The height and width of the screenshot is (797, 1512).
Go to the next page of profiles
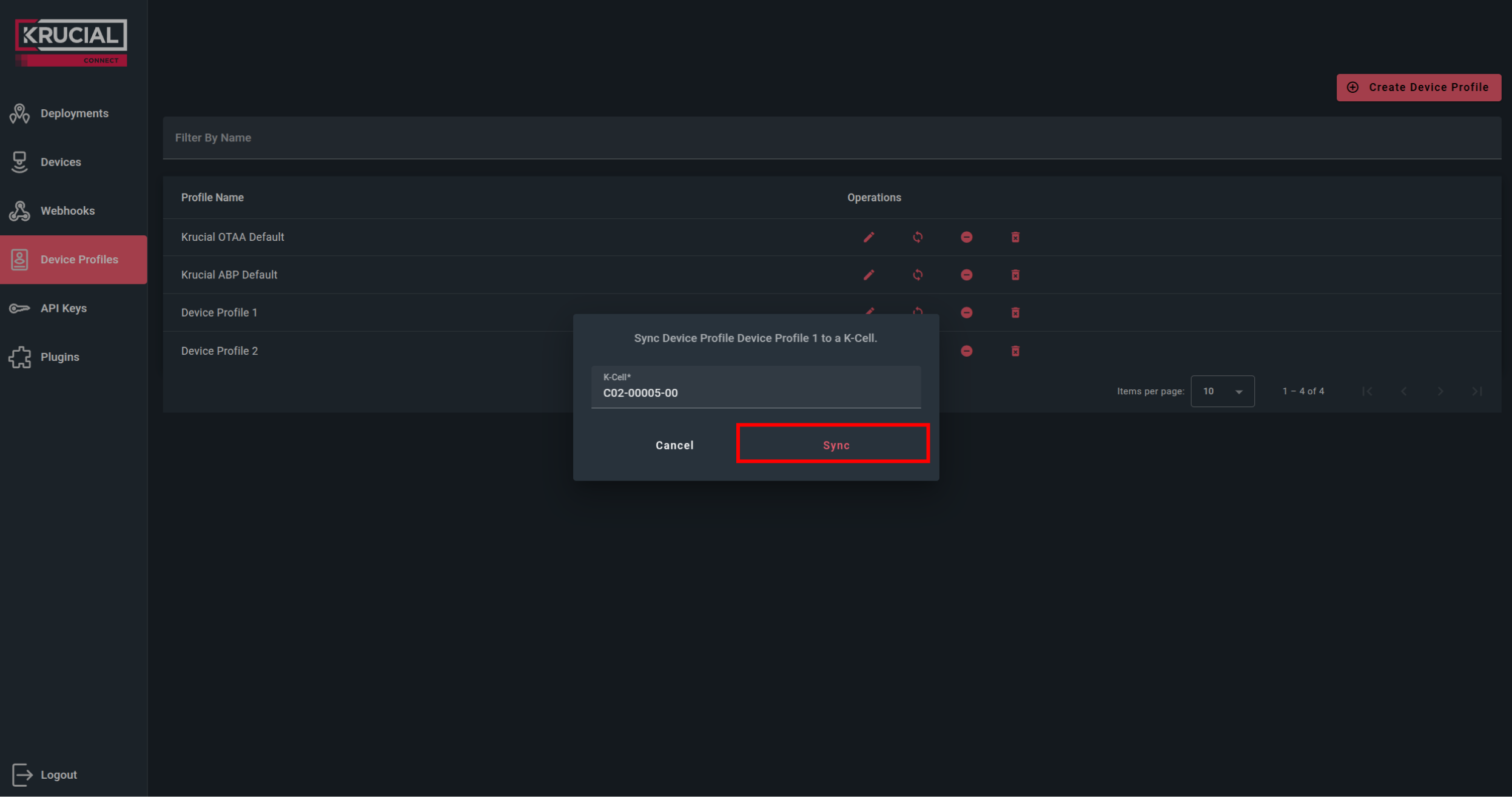point(1440,391)
